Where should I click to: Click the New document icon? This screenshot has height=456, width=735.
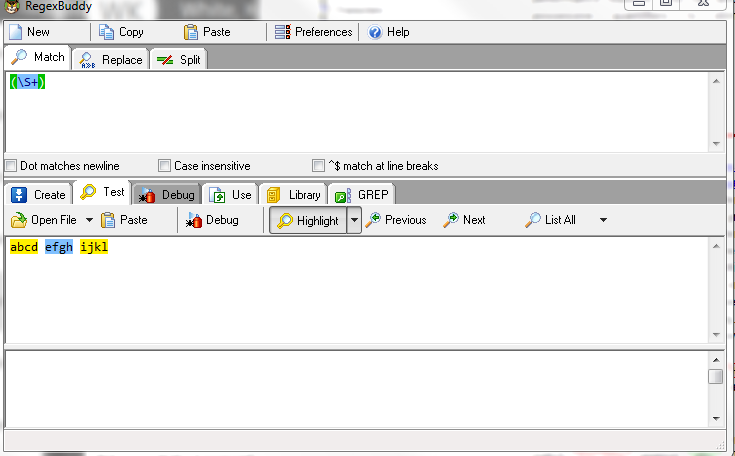click(16, 32)
